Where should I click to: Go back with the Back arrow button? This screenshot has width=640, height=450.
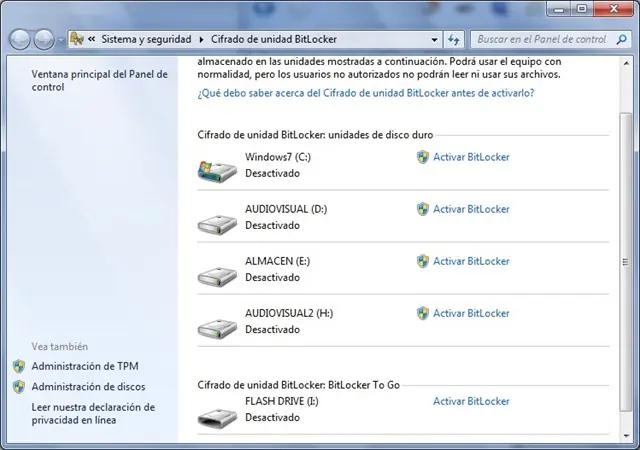coord(20,40)
